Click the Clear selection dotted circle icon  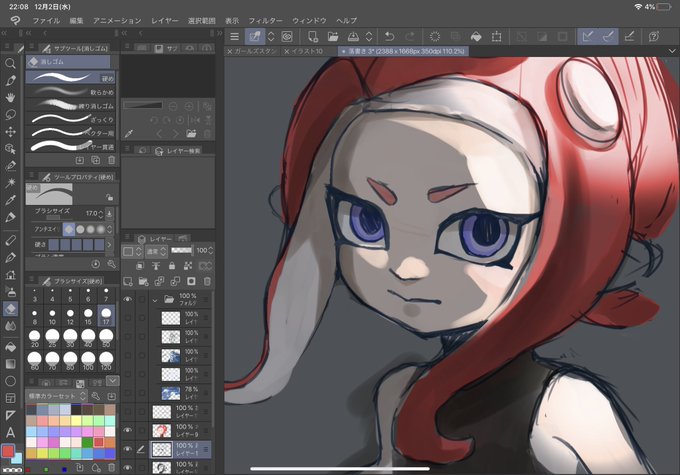click(435, 36)
